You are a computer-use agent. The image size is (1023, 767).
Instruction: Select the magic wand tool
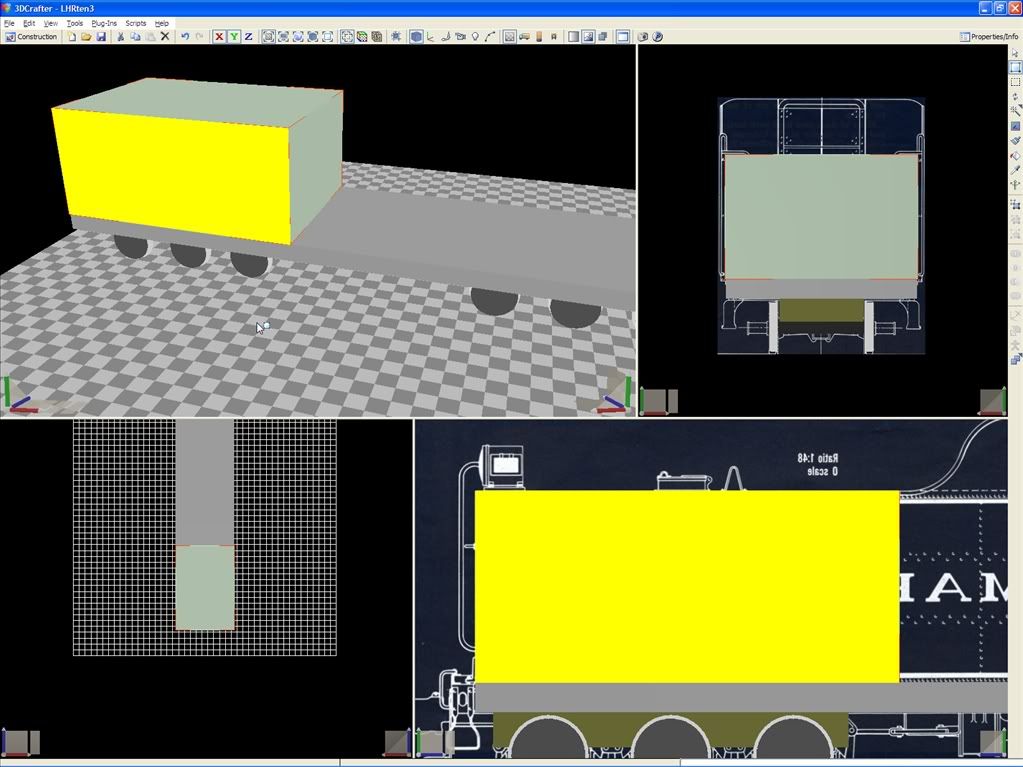coord(1015,111)
